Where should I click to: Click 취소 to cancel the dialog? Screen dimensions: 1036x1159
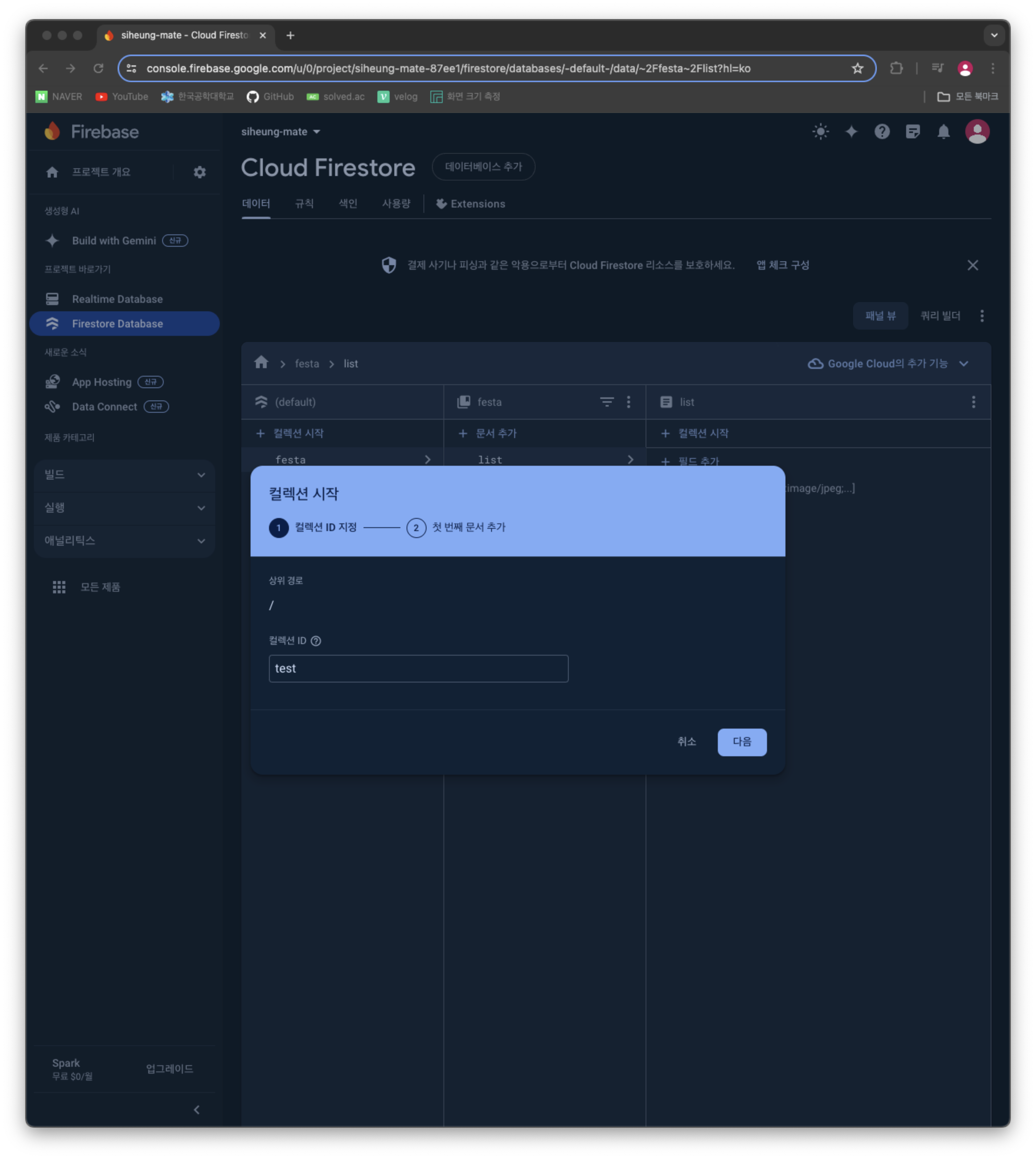(x=686, y=742)
